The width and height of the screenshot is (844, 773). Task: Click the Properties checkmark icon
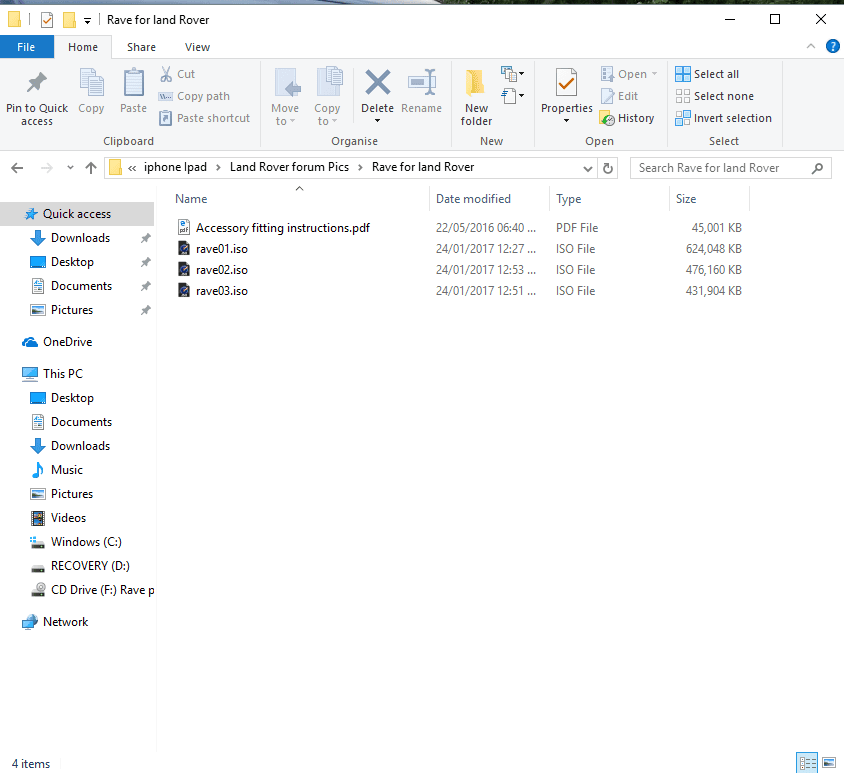(566, 83)
